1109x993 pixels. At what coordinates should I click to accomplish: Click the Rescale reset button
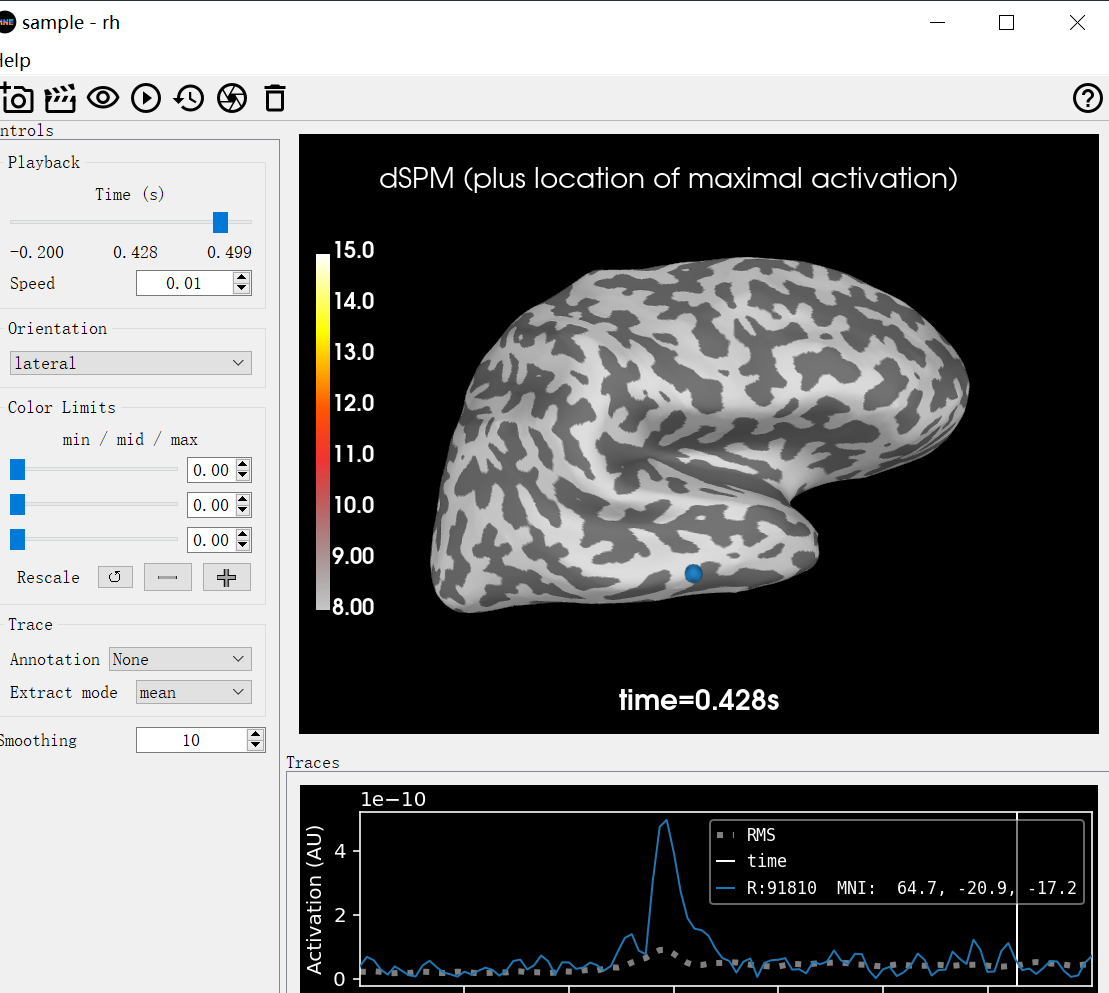115,577
